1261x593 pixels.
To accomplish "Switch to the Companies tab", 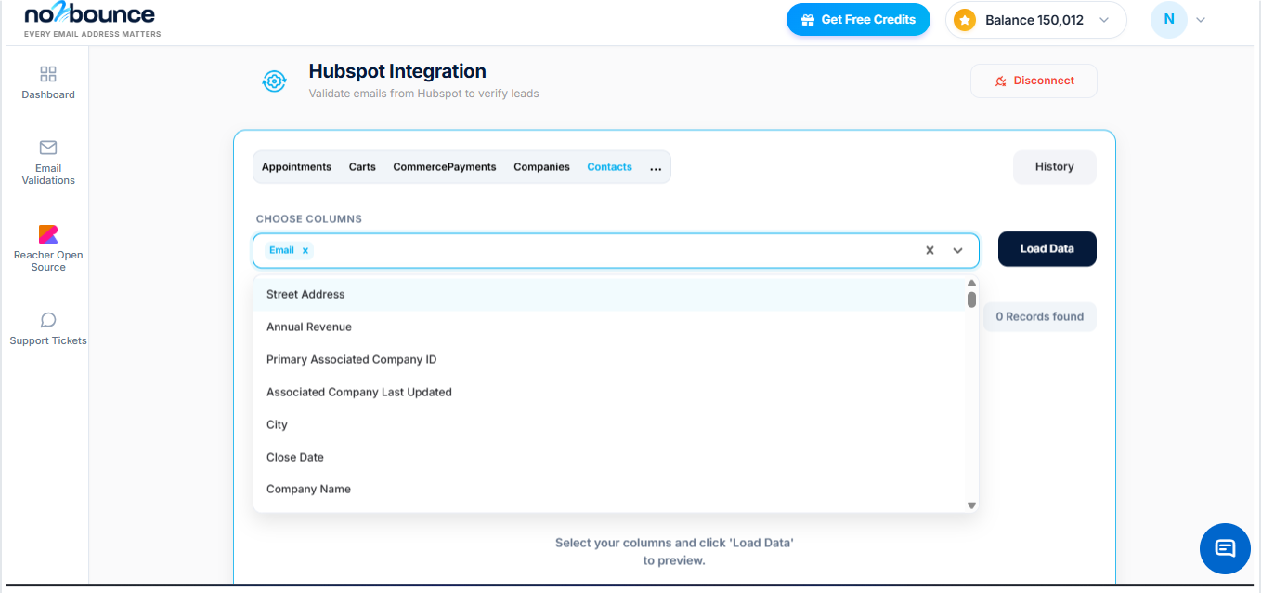I will (x=542, y=167).
